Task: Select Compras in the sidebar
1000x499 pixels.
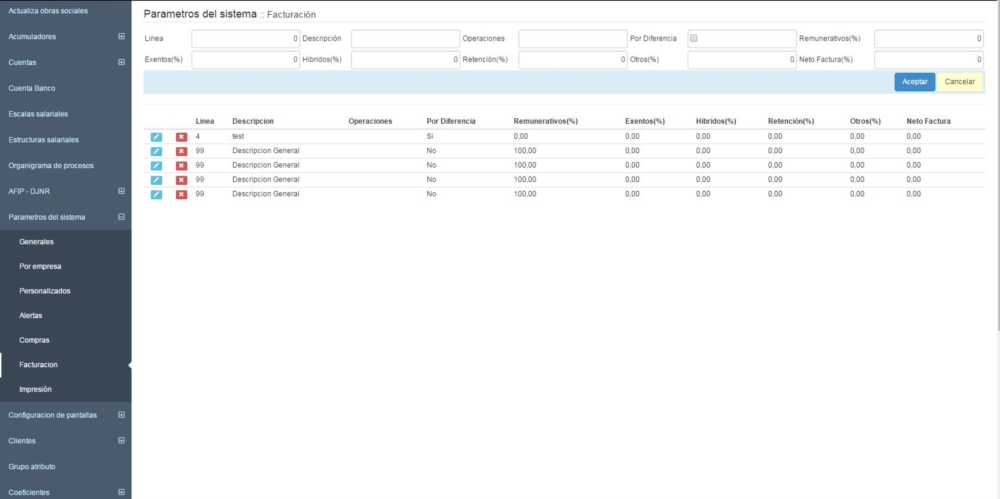Action: [x=34, y=340]
